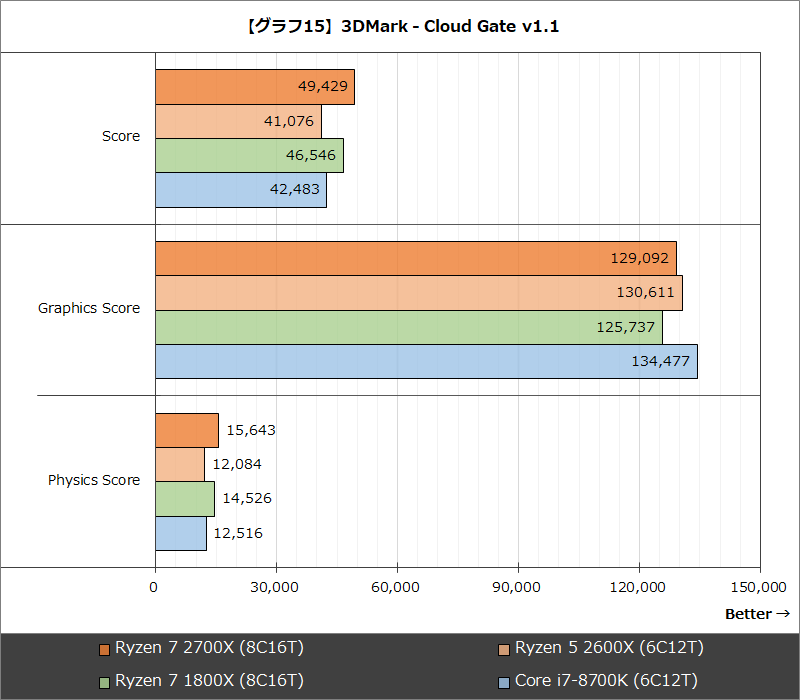
Task: Select the Physics Score category label
Action: point(94,480)
